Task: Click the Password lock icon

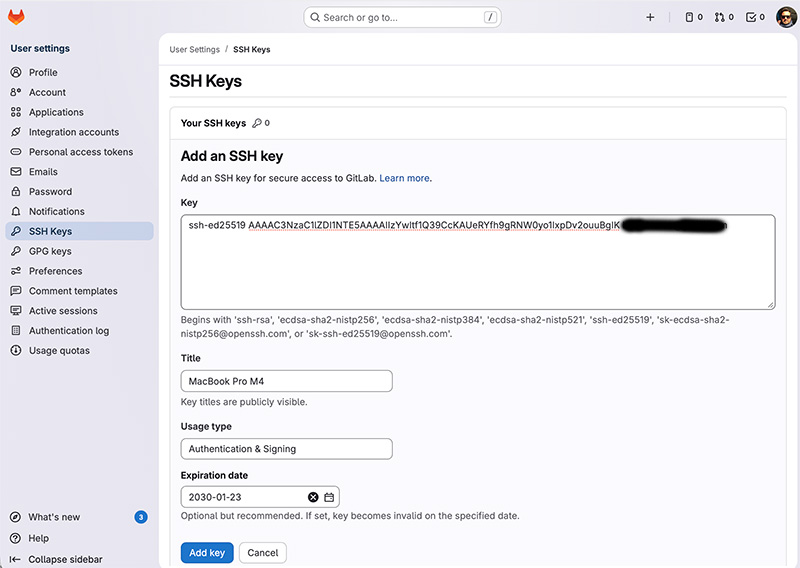Action: [x=16, y=192]
